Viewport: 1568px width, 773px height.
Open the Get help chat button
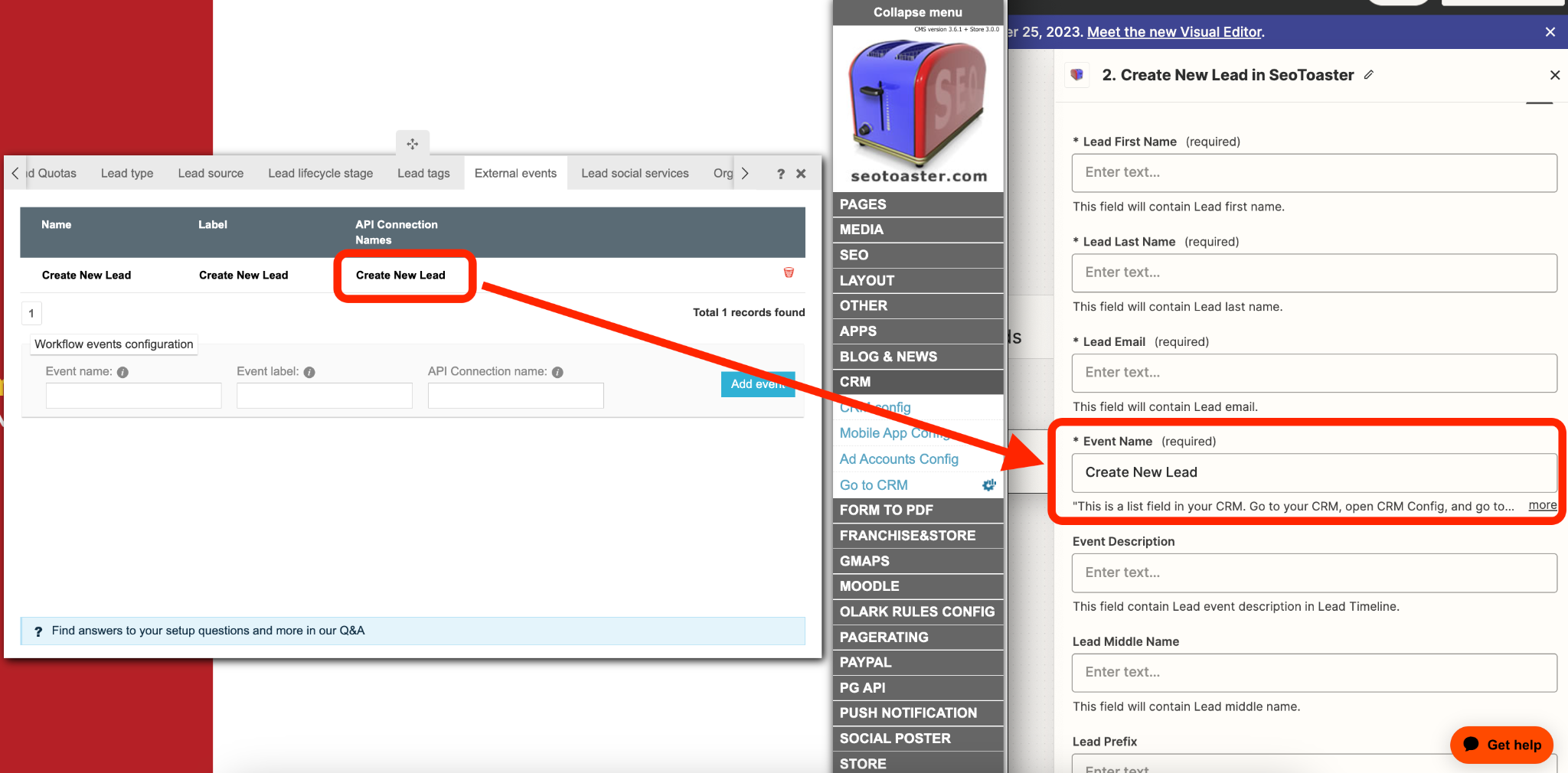(x=1501, y=745)
